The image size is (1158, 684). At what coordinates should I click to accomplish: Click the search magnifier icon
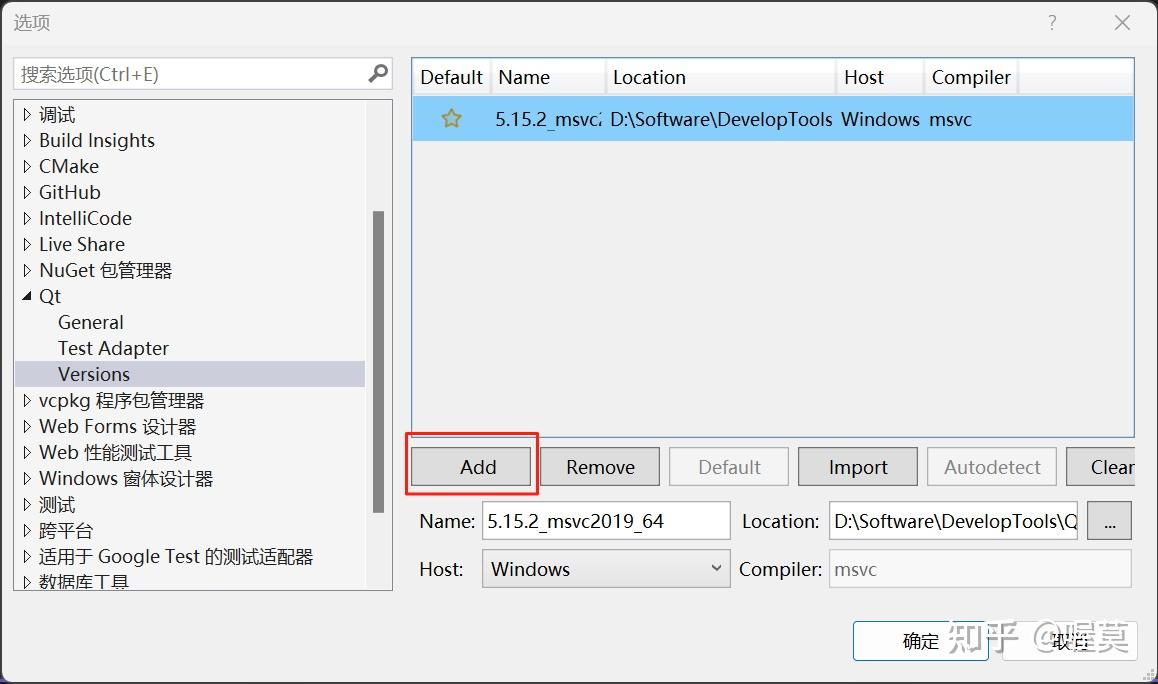click(x=377, y=73)
